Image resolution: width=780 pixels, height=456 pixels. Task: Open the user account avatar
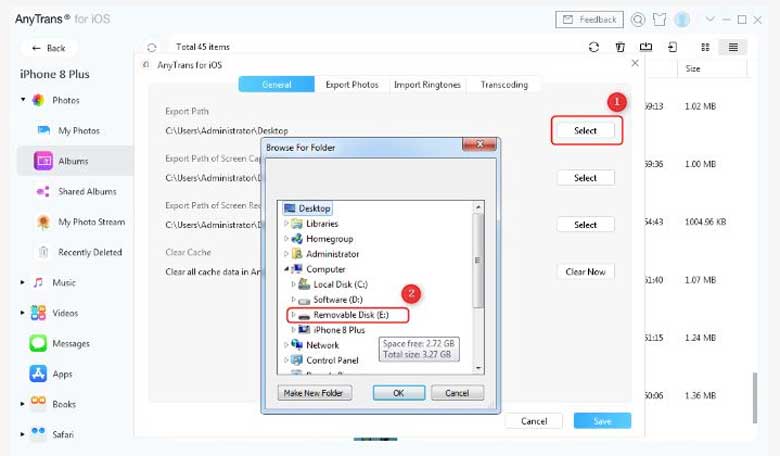point(682,19)
